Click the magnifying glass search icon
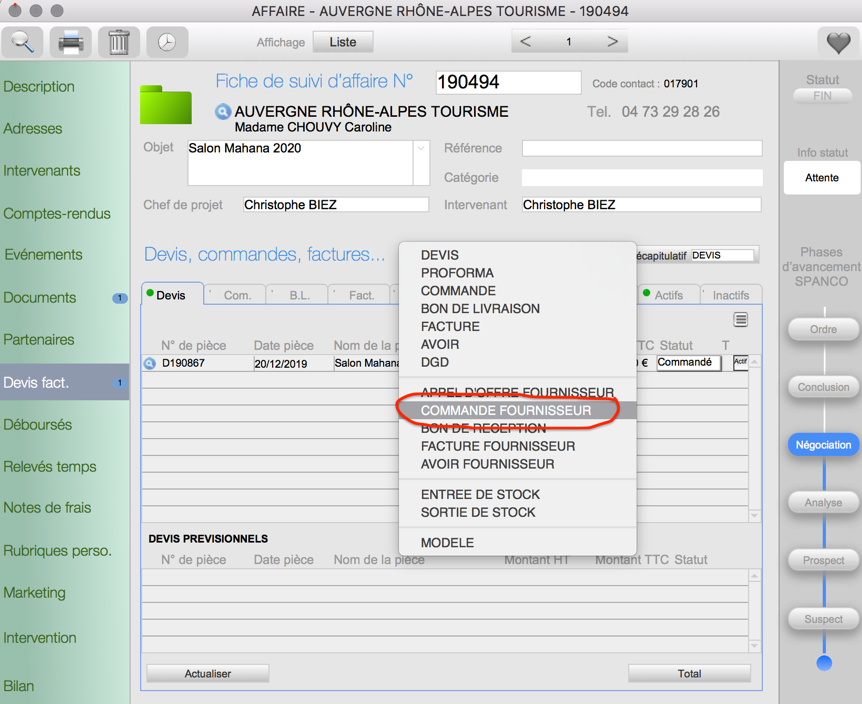 22,42
